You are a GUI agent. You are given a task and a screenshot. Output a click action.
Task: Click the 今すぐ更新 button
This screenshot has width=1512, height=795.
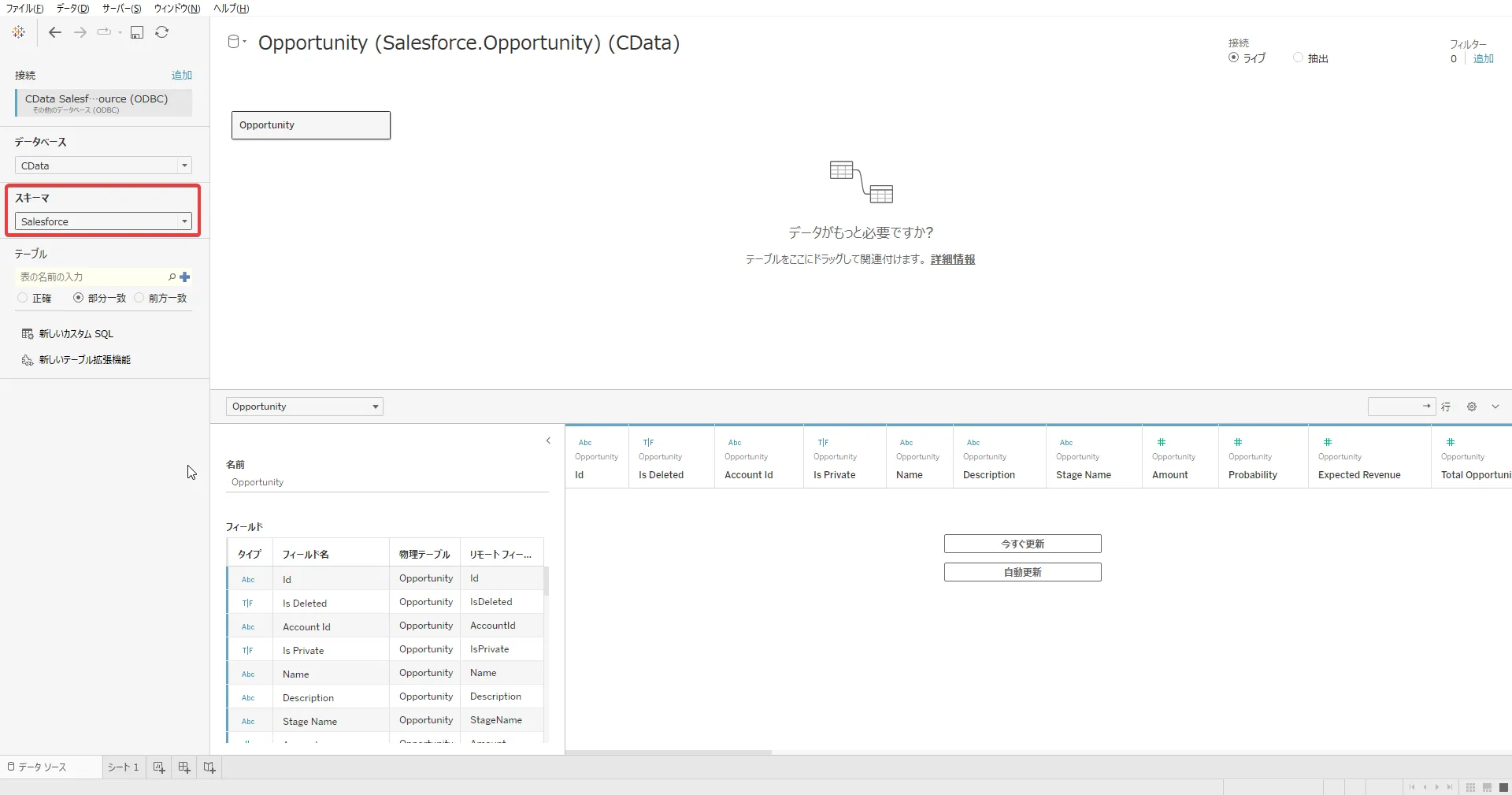coord(1022,543)
